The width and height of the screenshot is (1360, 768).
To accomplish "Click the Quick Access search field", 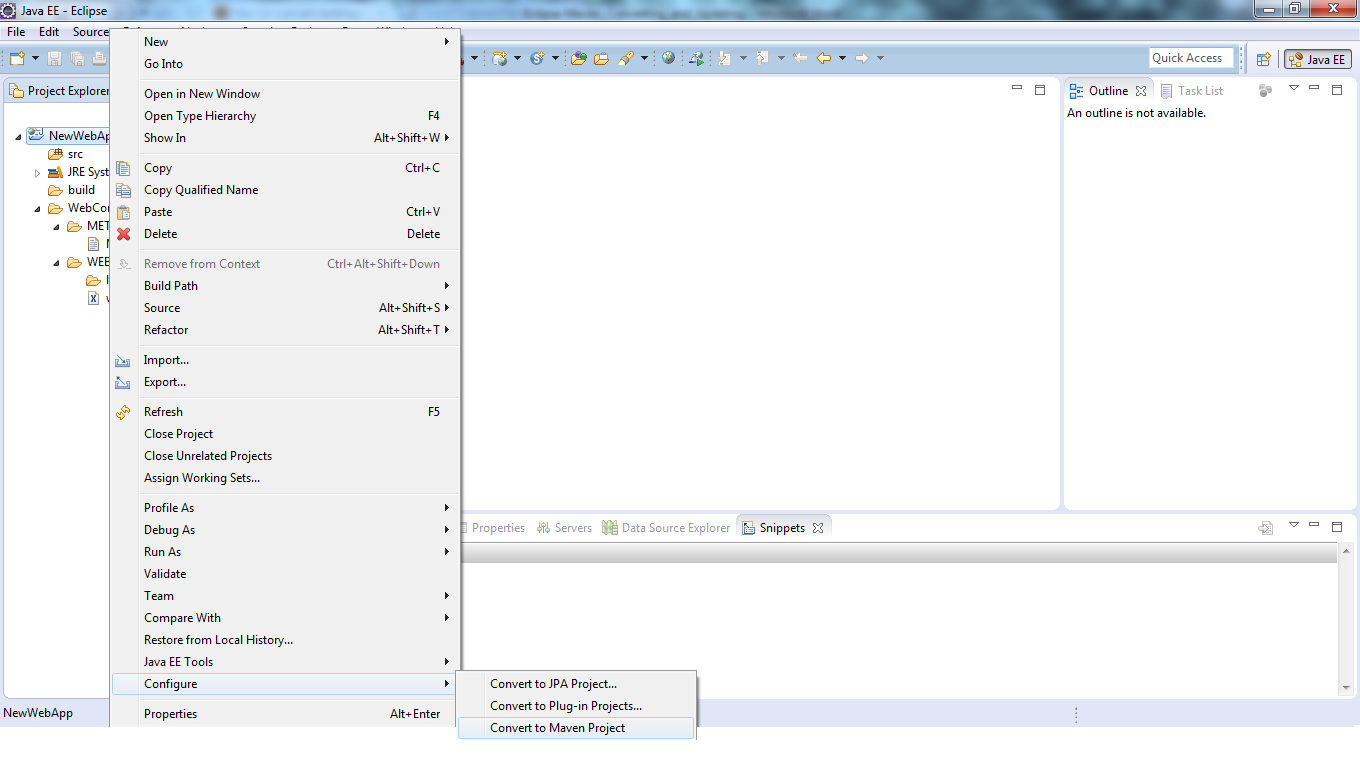I will 1190,57.
